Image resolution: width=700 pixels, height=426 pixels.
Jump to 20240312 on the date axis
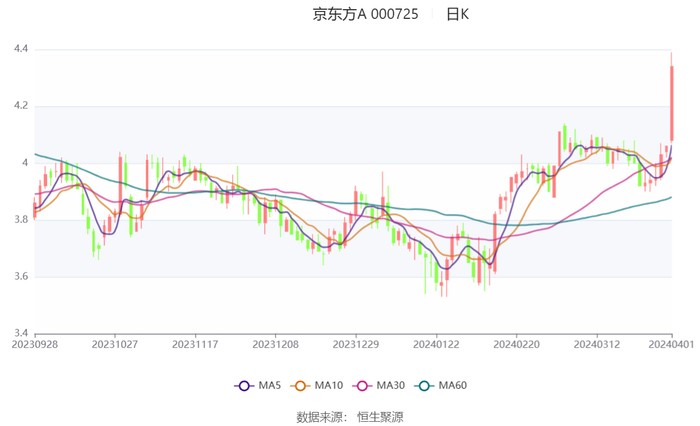[596, 343]
